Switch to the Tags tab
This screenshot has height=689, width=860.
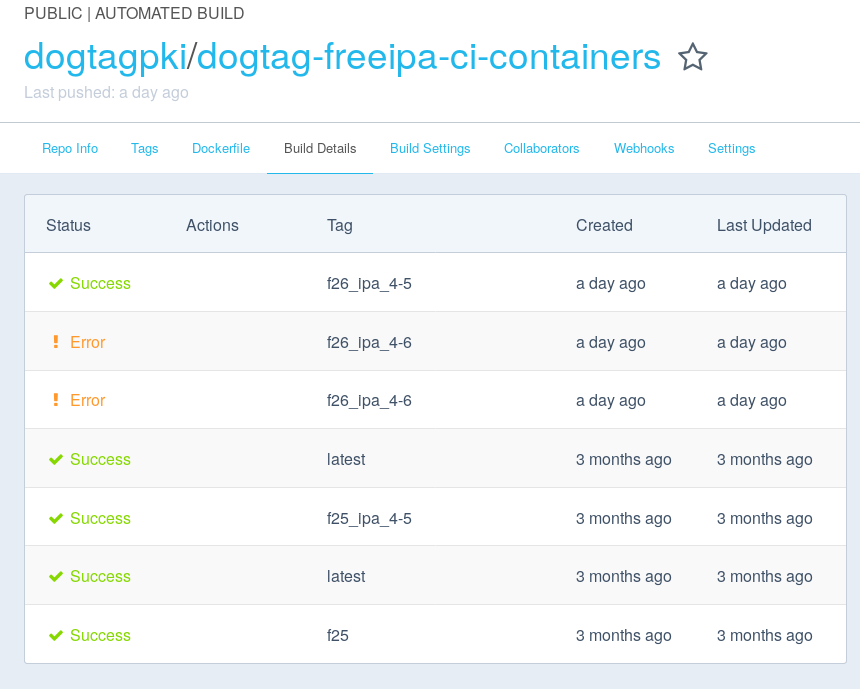tap(144, 148)
